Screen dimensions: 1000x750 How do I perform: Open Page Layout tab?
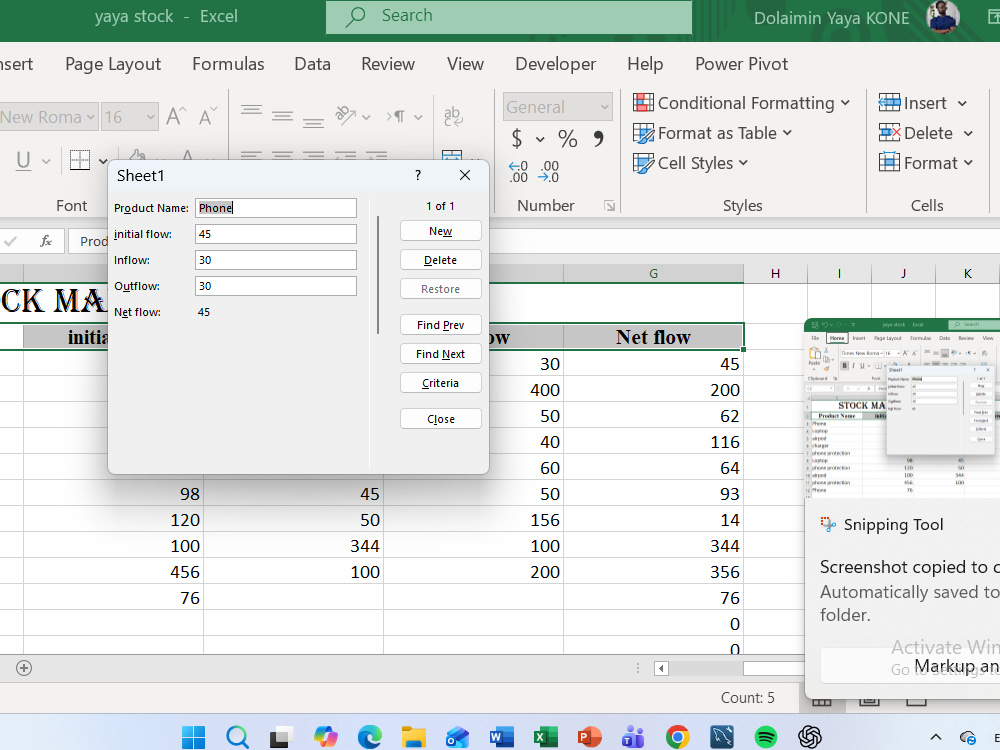pos(113,64)
